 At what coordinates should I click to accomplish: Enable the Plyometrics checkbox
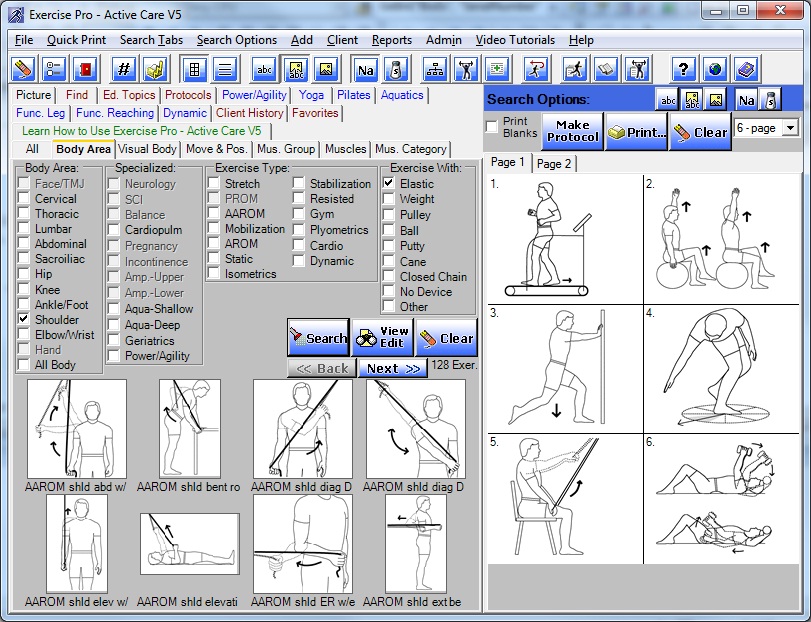click(x=298, y=230)
